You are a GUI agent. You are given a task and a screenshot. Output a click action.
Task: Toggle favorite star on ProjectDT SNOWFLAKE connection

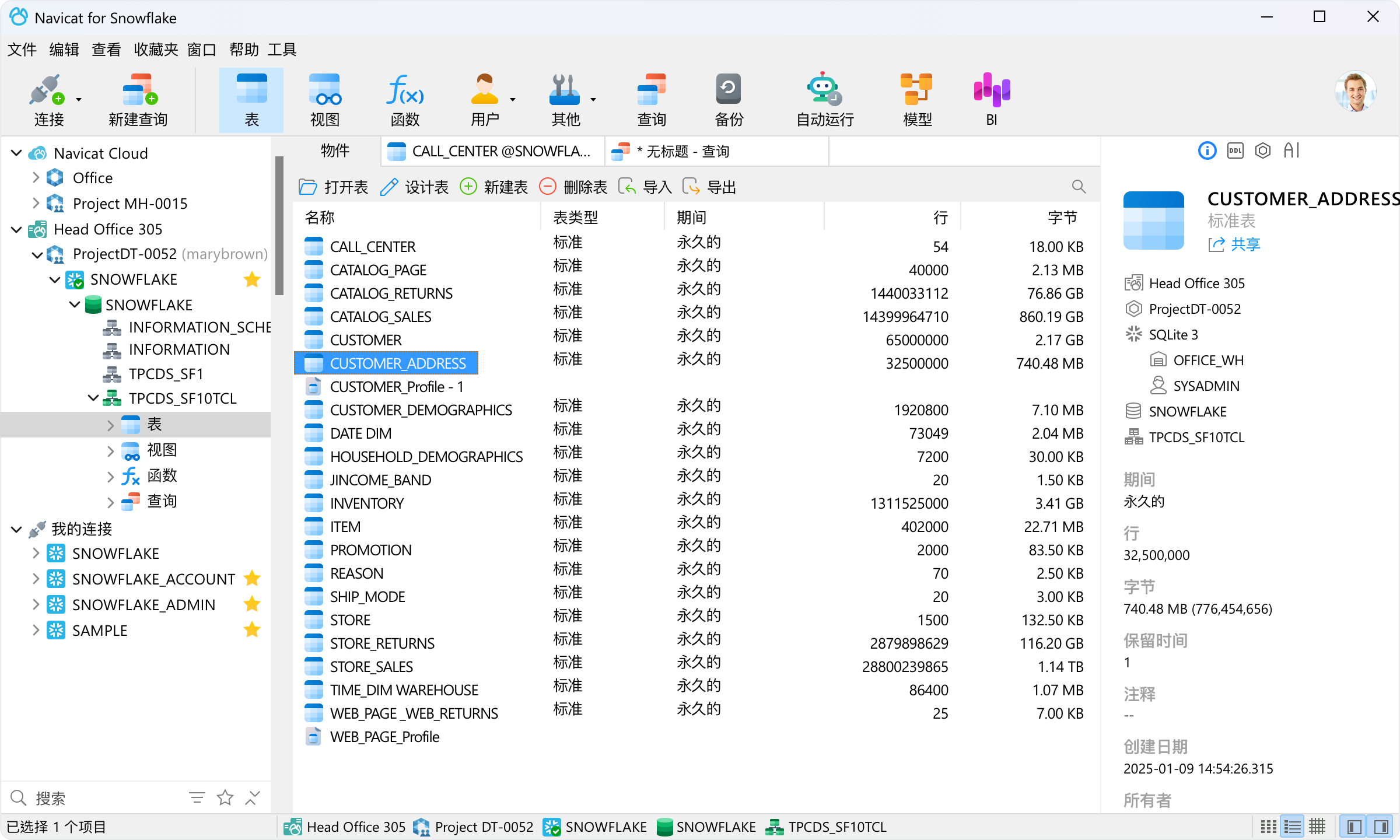tap(252, 279)
